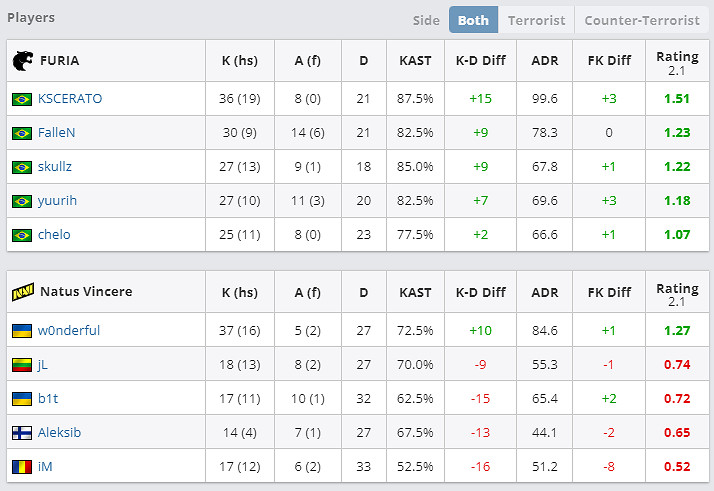Screen dimensions: 714x491
Task: Open FalleN's player page
Action: [58, 133]
